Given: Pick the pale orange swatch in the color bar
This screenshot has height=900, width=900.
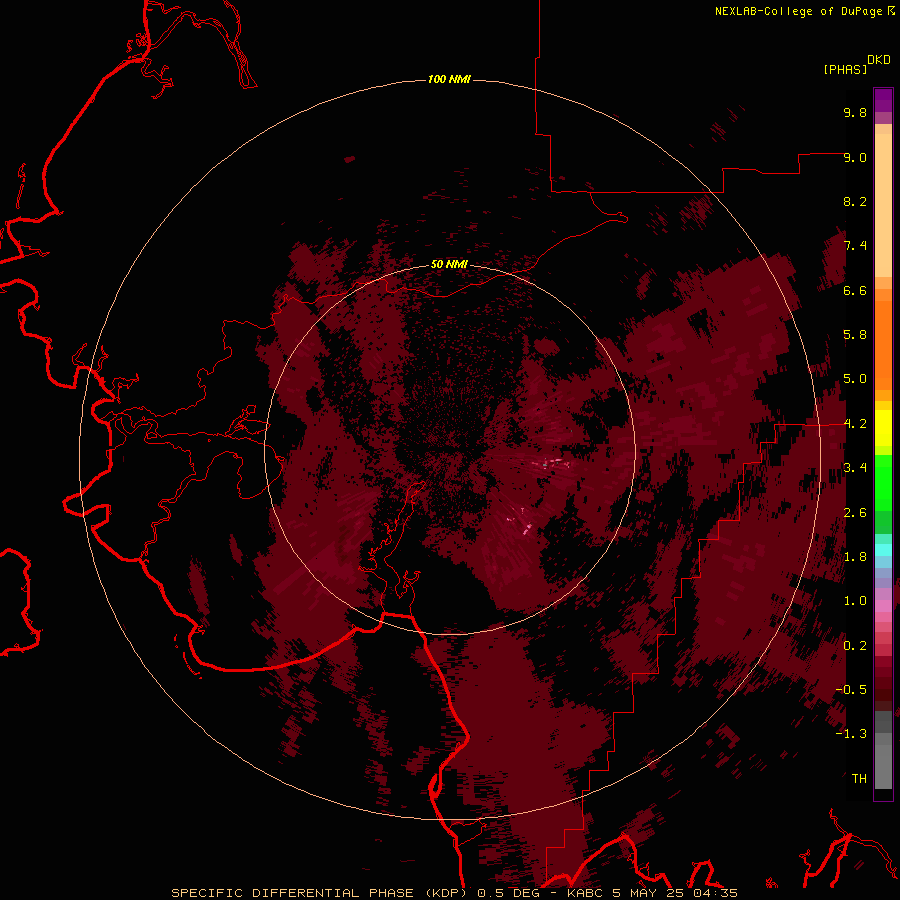Looking at the screenshot, I should point(883,205).
